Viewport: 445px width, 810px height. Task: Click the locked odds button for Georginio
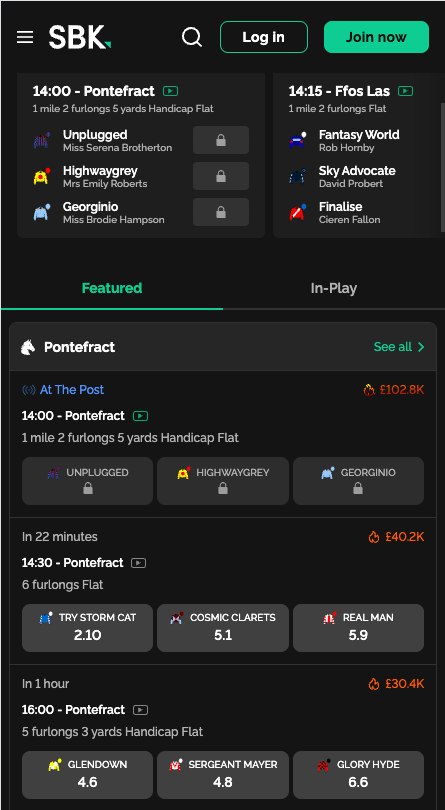coord(221,212)
